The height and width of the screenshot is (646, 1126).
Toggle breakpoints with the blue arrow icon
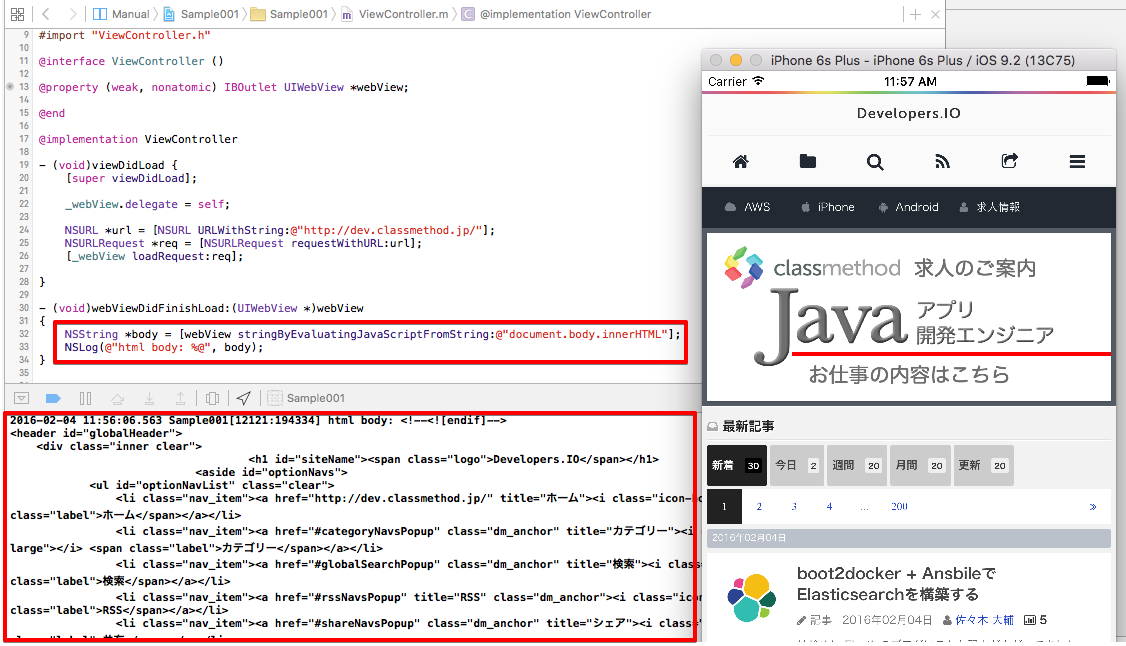(x=53, y=397)
